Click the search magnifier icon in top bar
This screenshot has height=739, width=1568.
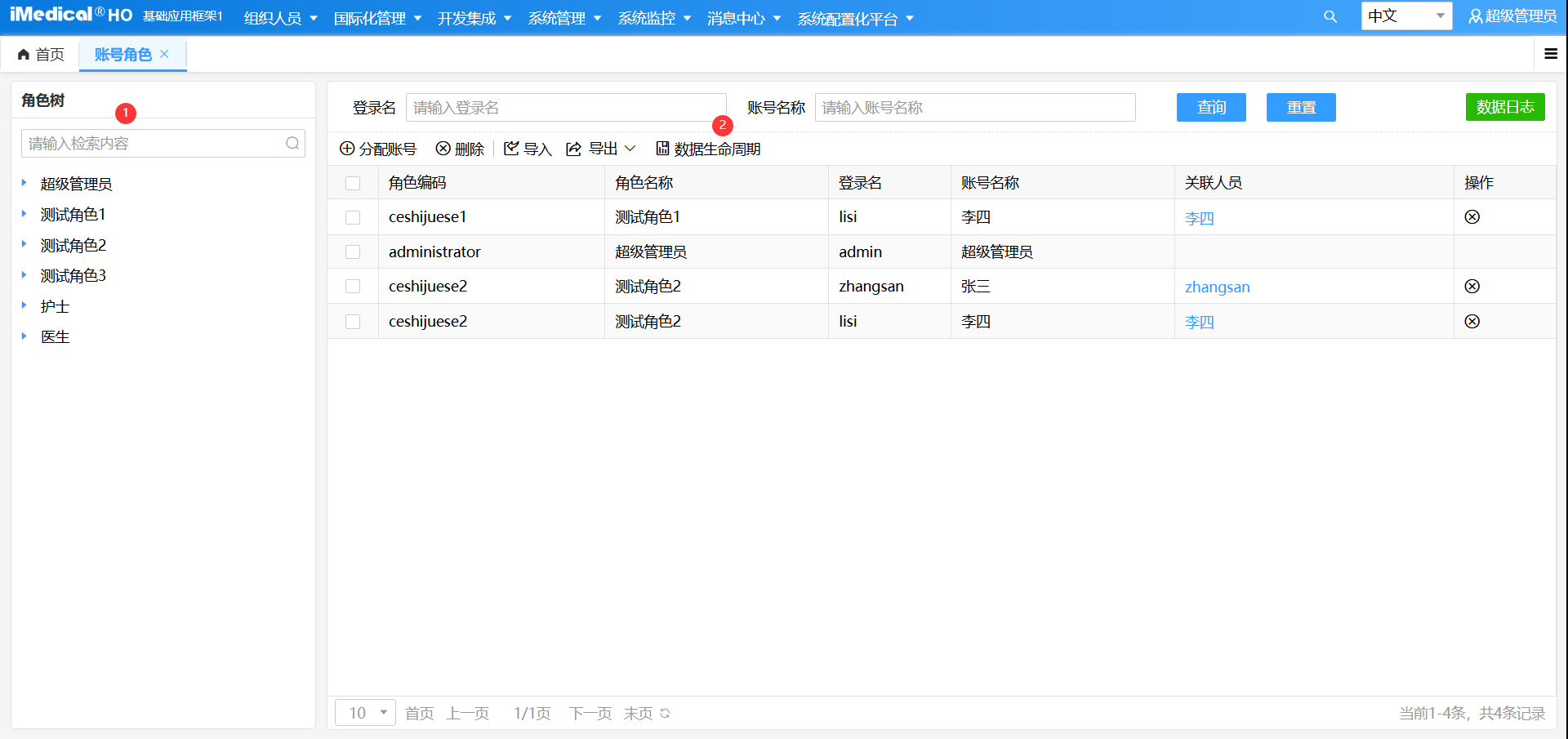pyautogui.click(x=1330, y=16)
